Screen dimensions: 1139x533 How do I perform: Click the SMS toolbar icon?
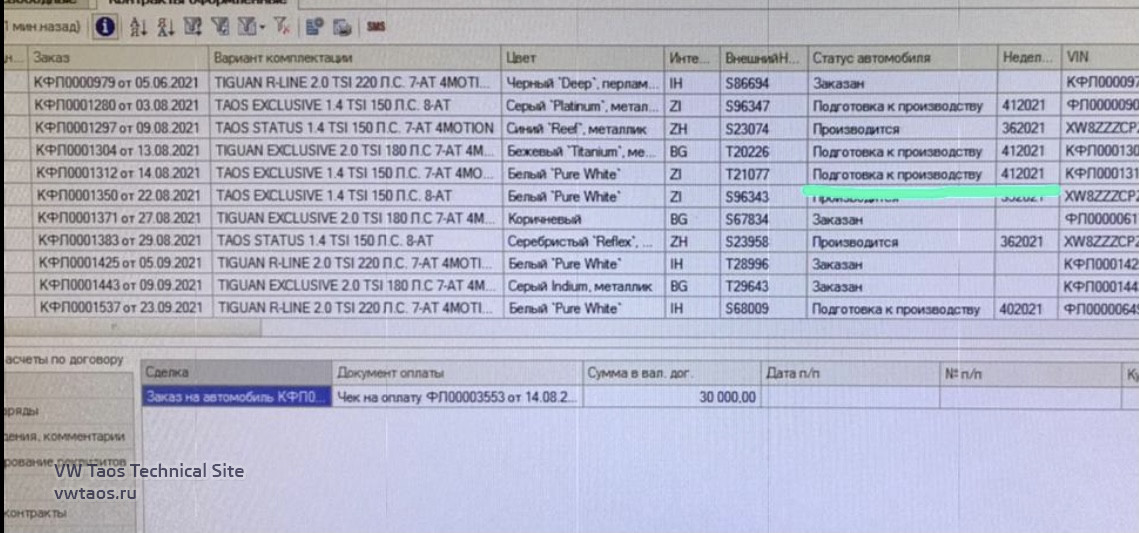pos(376,26)
